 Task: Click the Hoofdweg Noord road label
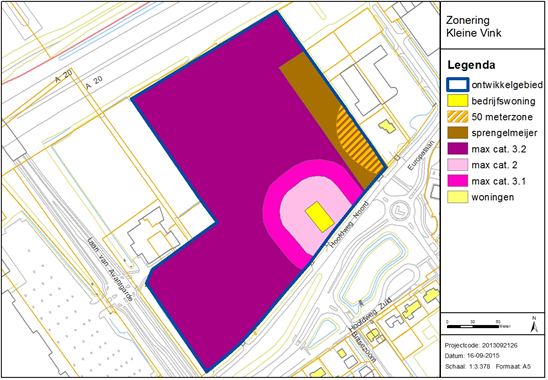[349, 225]
